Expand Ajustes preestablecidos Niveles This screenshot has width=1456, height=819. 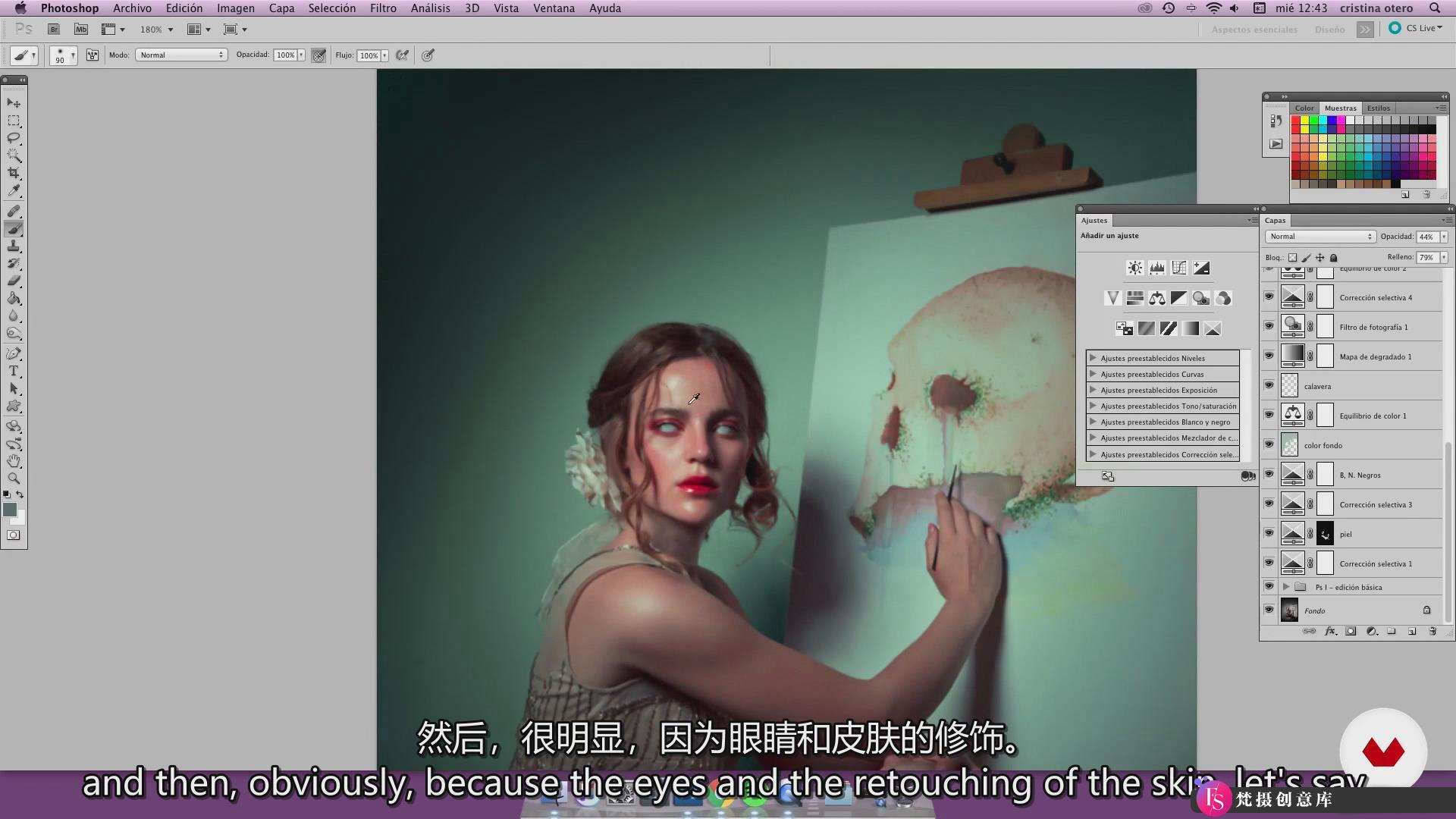pos(1093,358)
